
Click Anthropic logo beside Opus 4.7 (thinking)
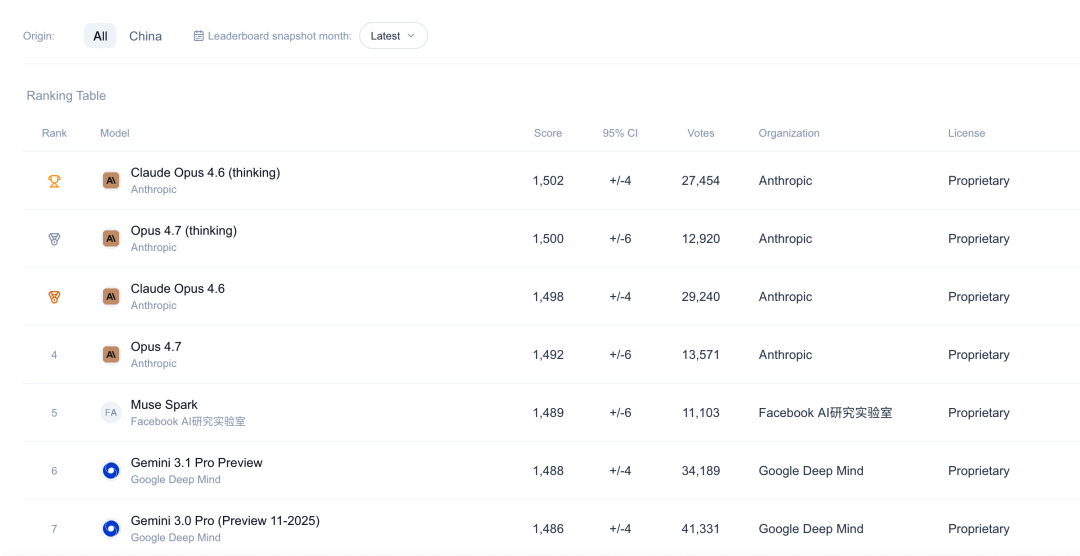pyautogui.click(x=111, y=238)
